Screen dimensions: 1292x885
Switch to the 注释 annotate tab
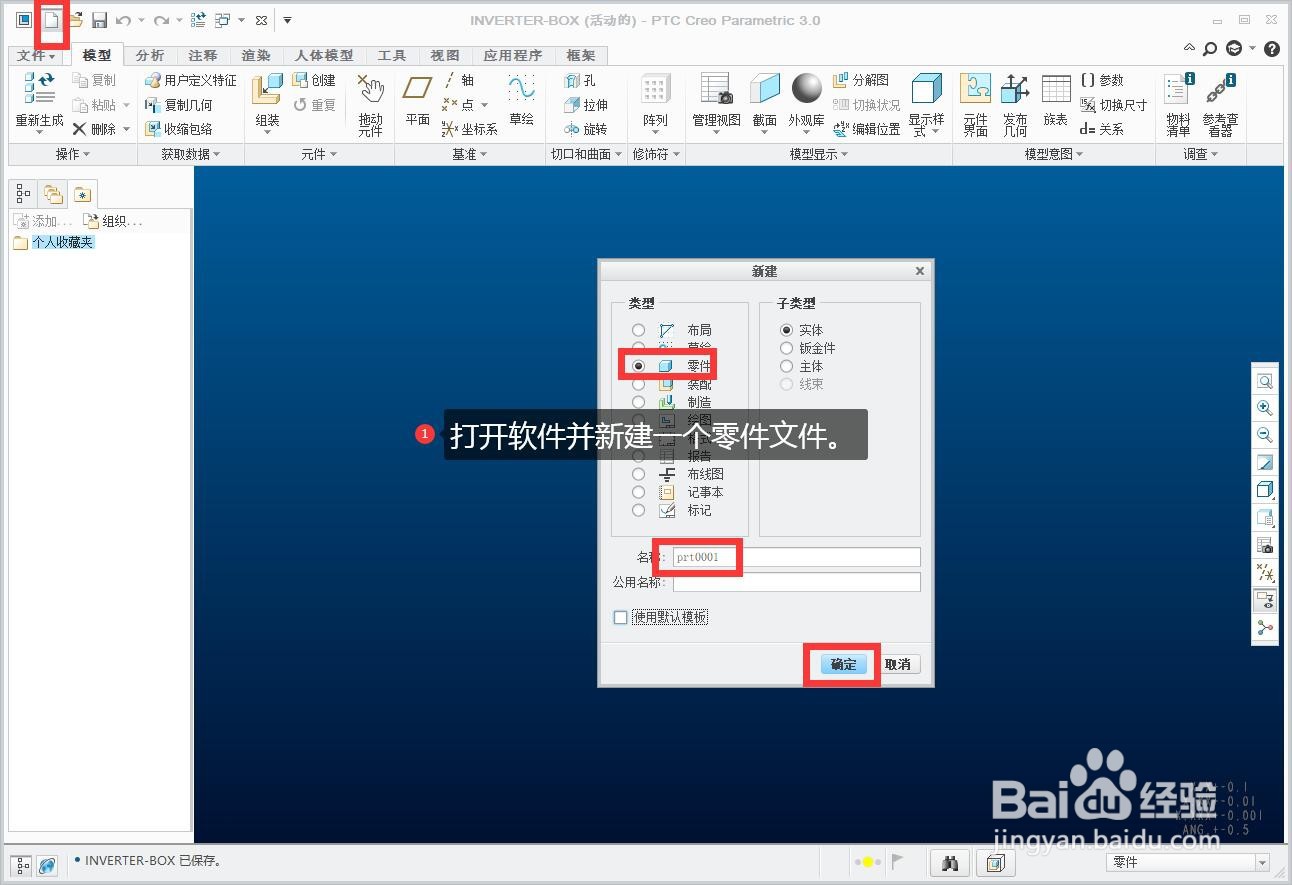pos(203,55)
